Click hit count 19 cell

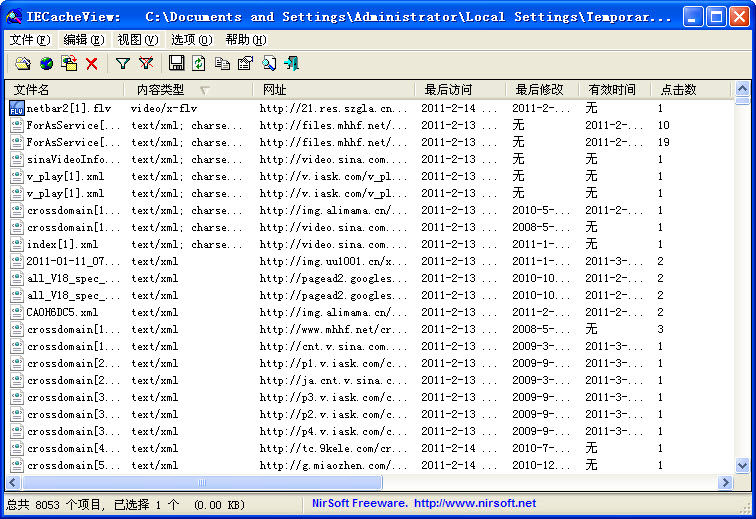tap(663, 142)
